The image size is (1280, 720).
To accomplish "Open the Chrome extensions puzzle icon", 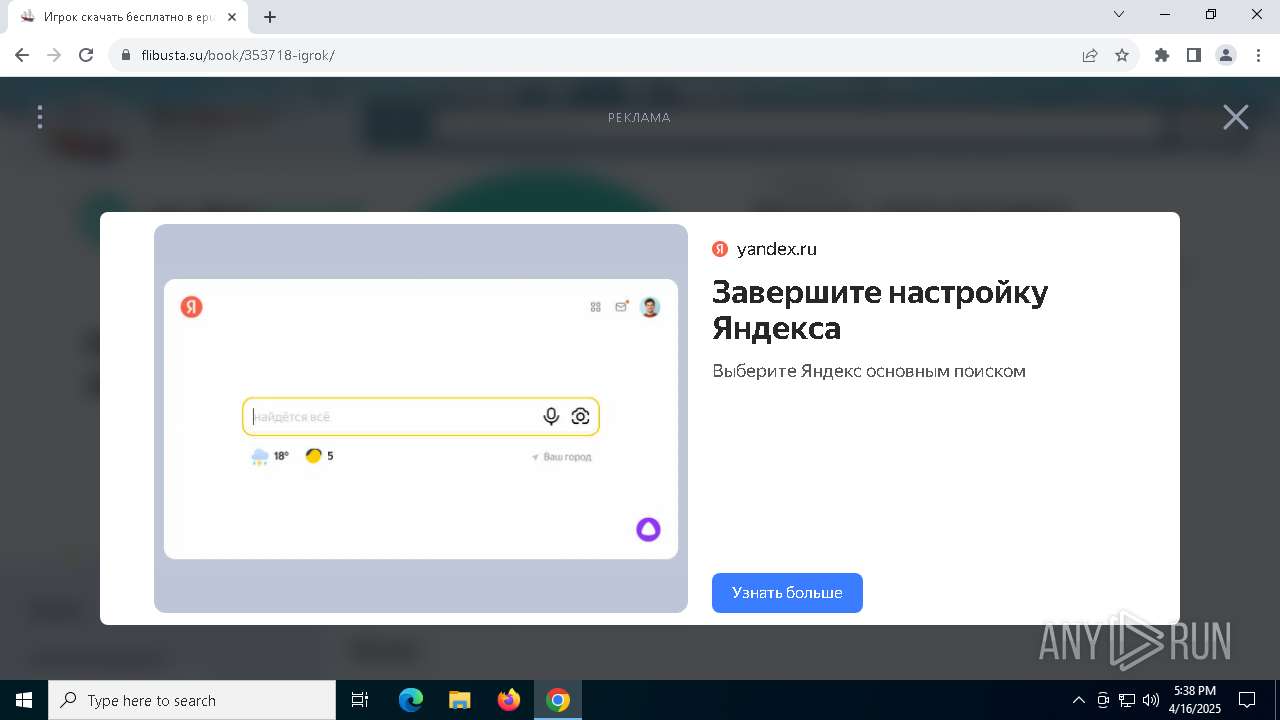I will tap(1162, 55).
